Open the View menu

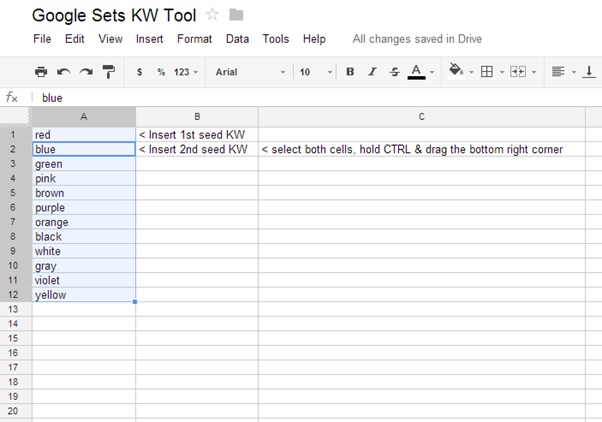(x=110, y=39)
